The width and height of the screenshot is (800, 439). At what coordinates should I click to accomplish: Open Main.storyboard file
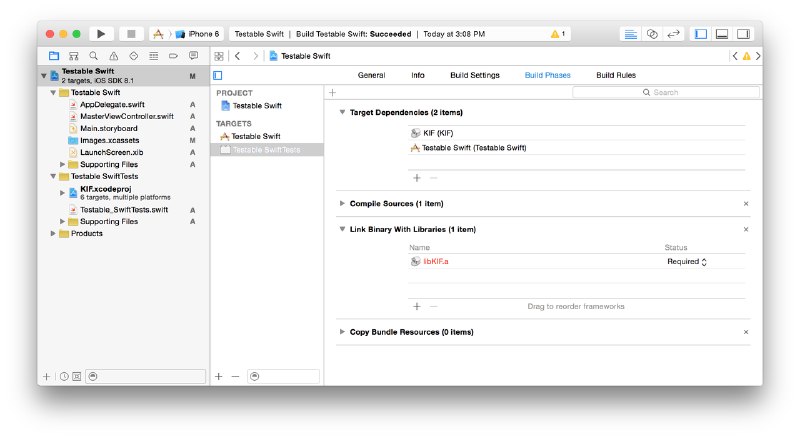109,128
